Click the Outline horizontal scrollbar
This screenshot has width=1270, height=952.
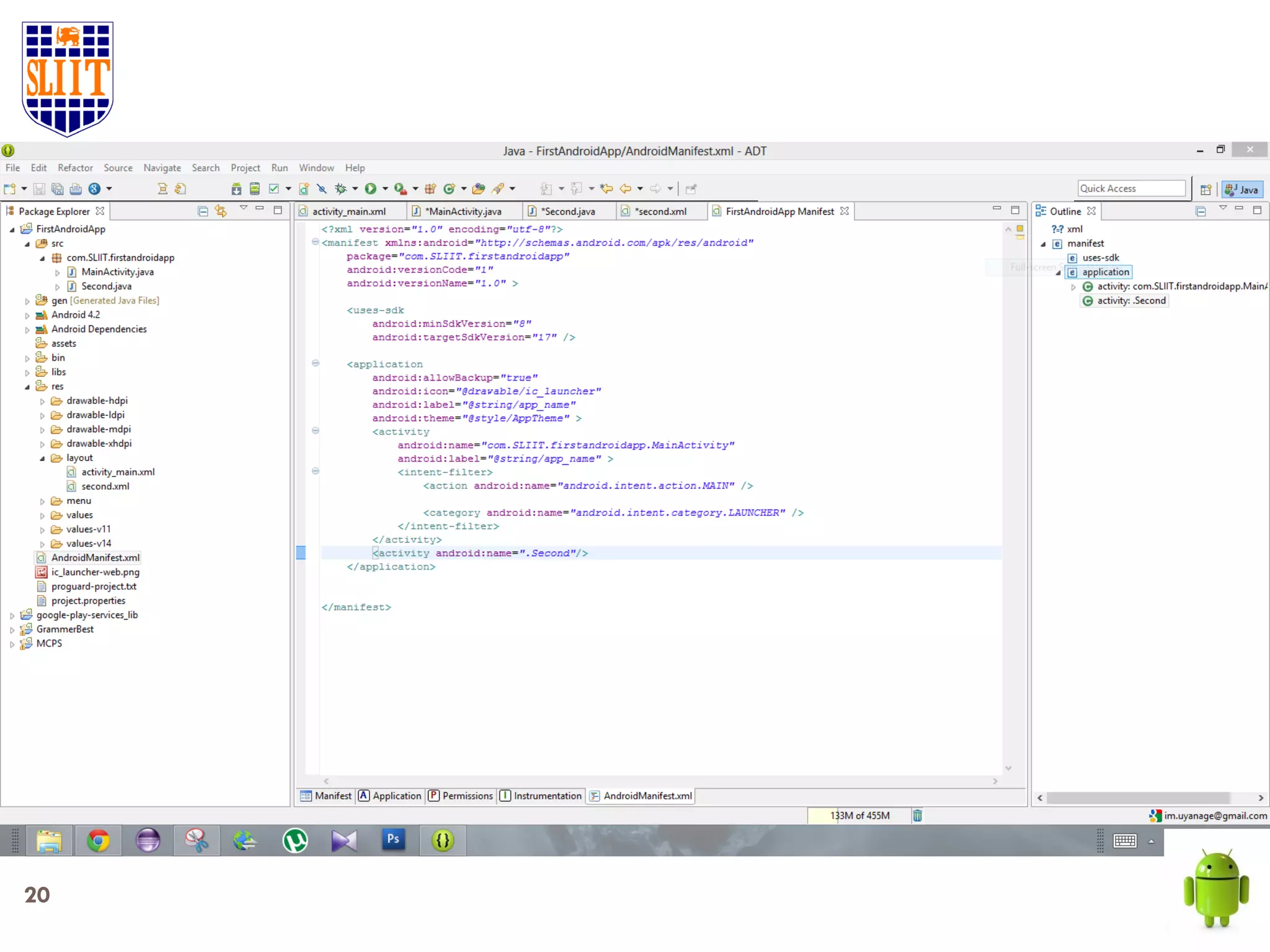point(1138,798)
